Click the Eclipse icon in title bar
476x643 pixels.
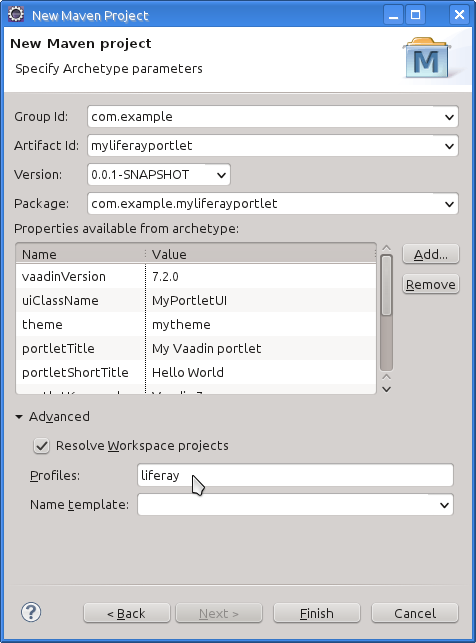pos(16,14)
